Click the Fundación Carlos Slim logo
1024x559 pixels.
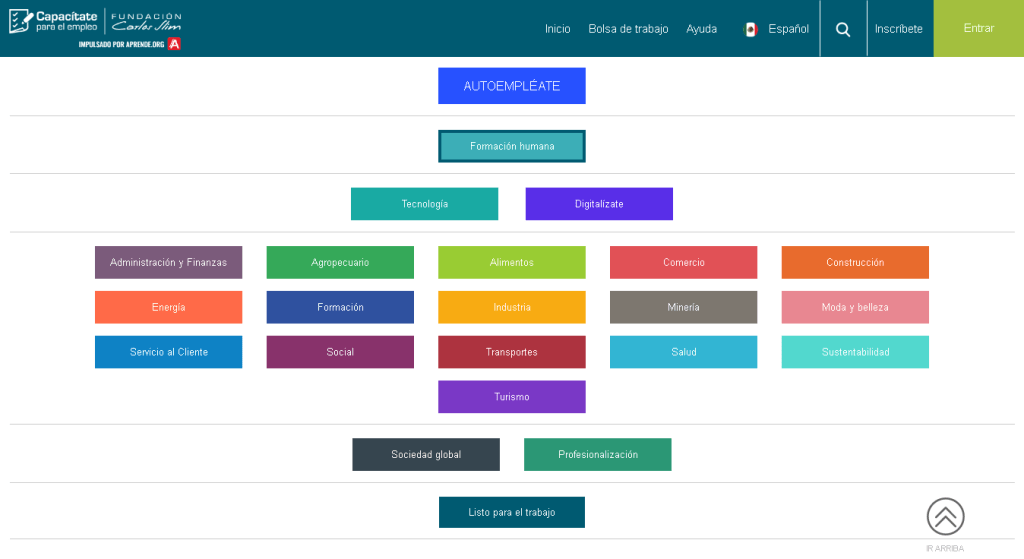point(146,21)
